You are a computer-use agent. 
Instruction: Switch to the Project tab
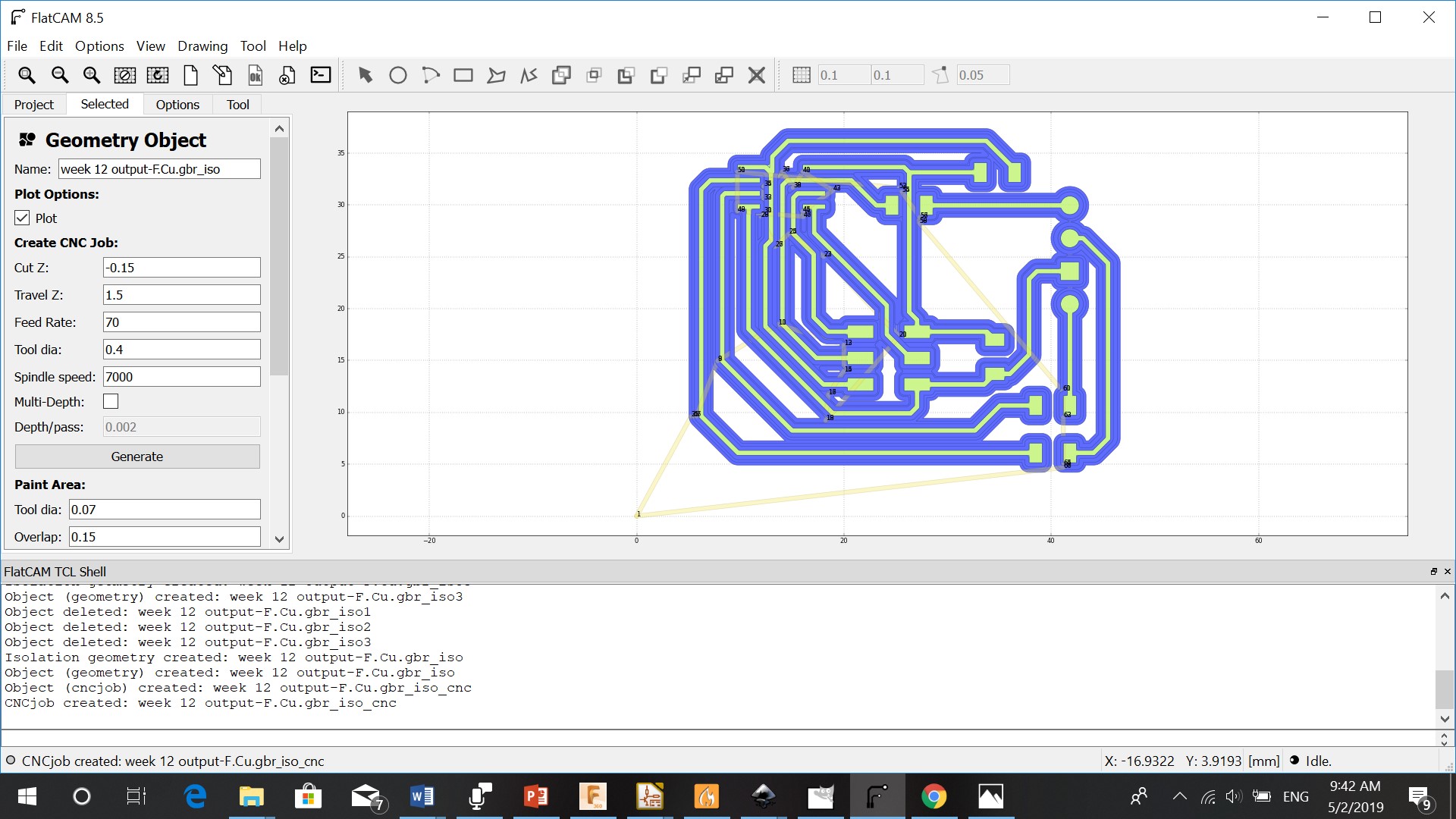tap(34, 105)
